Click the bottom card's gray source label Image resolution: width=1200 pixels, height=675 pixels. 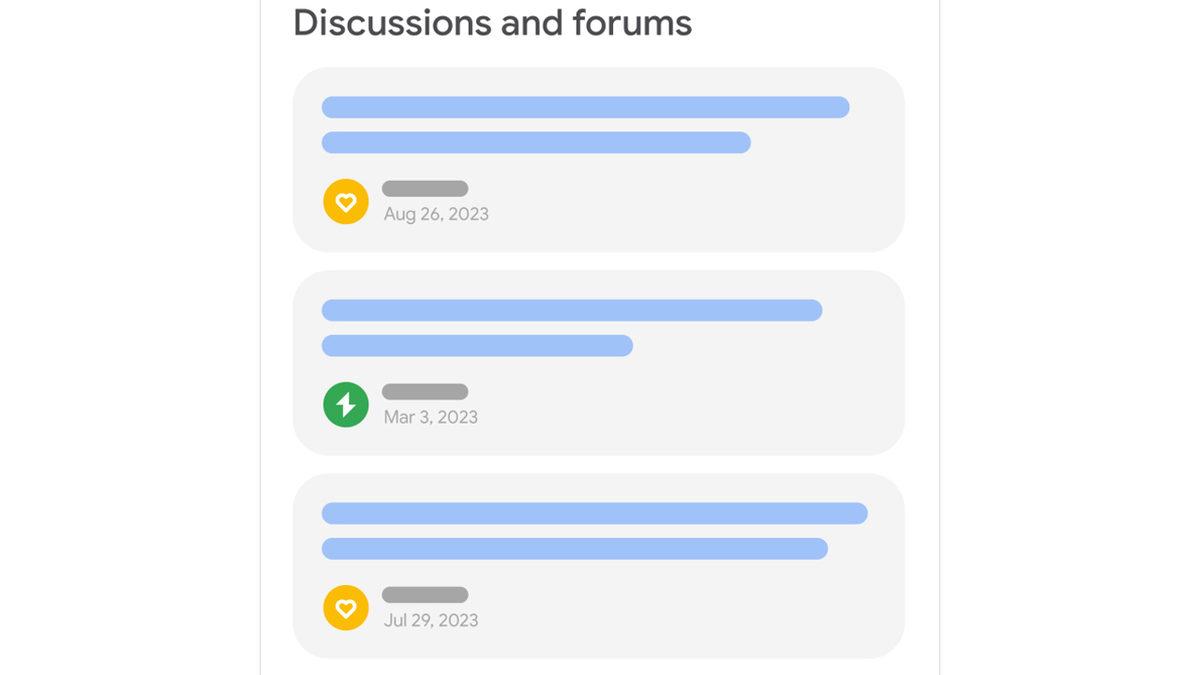tap(424, 594)
